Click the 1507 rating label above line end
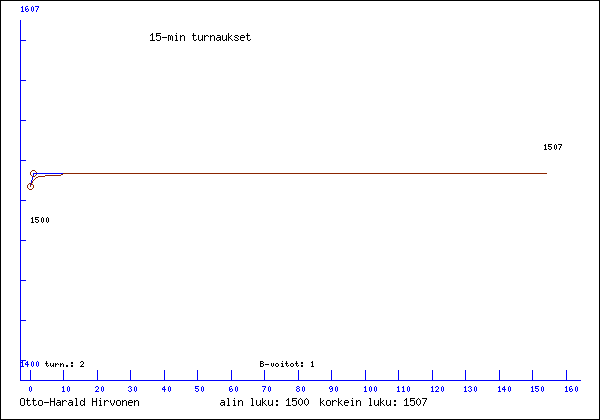Image resolution: width=600 pixels, height=420 pixels. [552, 147]
